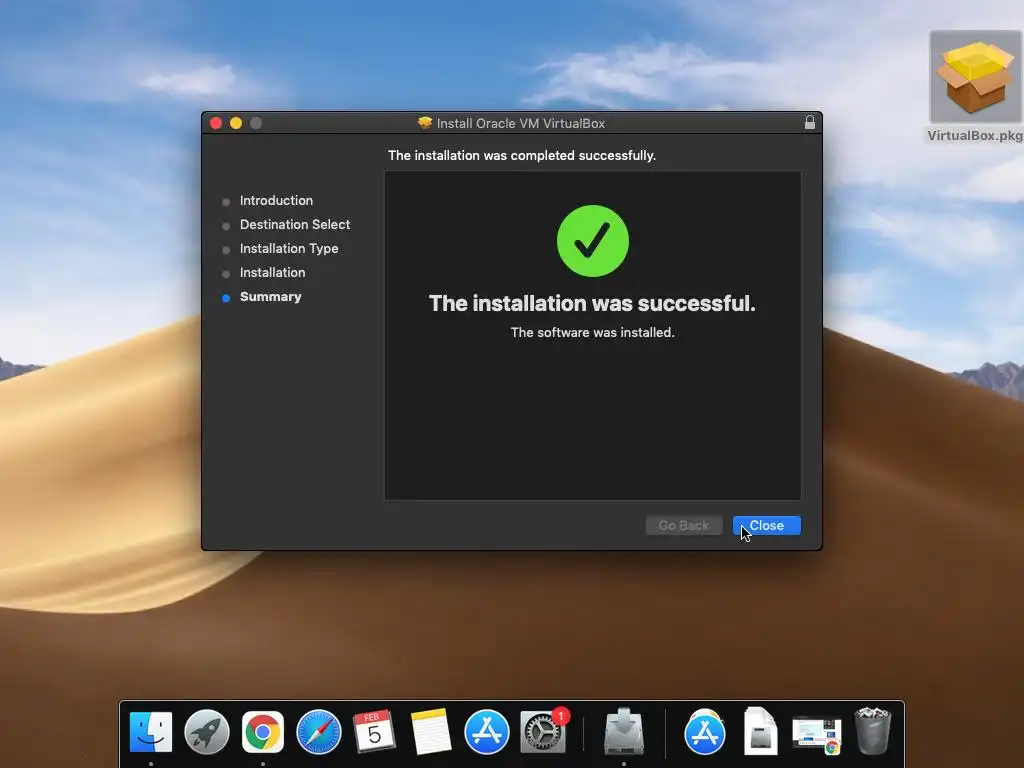The image size is (1024, 768).
Task: Open the App Store icon next to Notes
Action: (487, 732)
